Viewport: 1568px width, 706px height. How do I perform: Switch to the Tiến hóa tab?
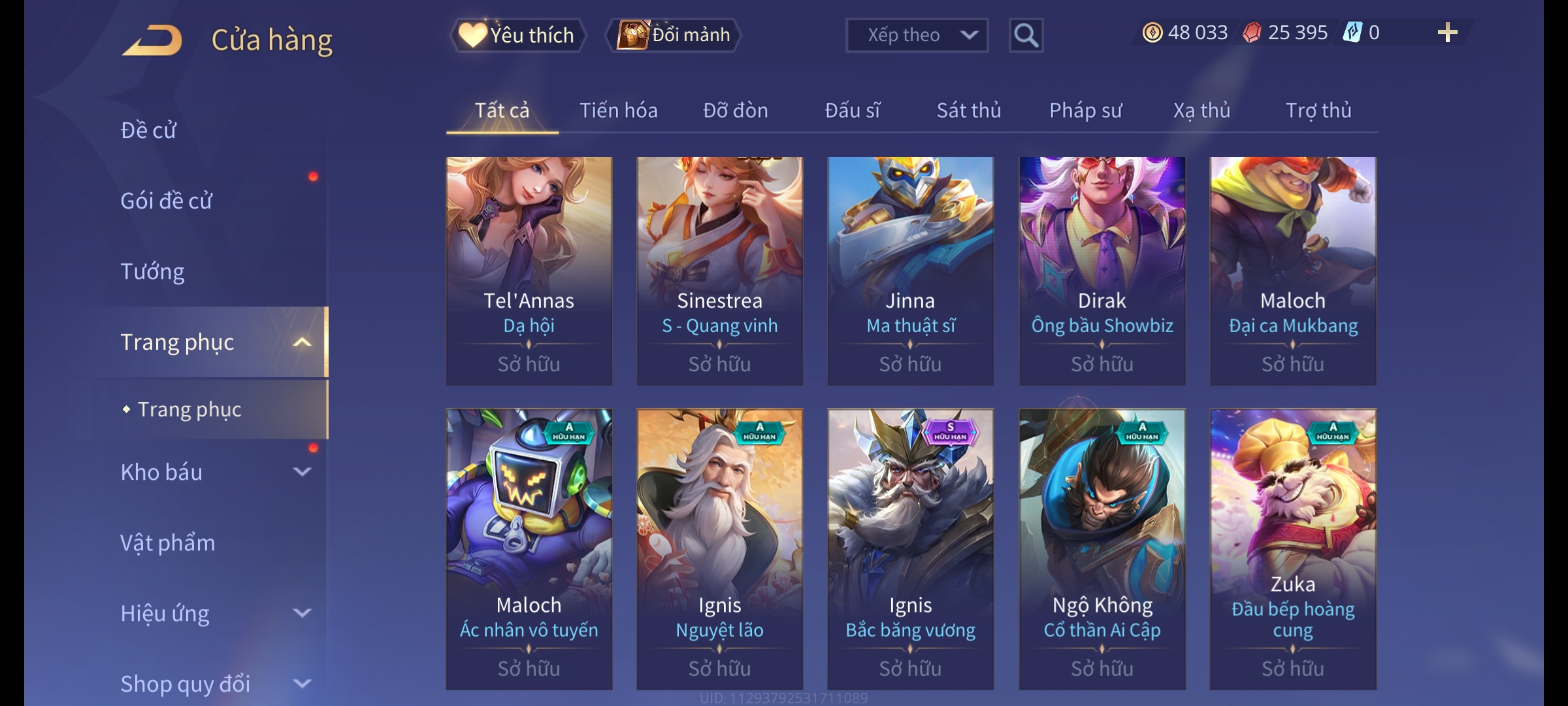pos(618,110)
